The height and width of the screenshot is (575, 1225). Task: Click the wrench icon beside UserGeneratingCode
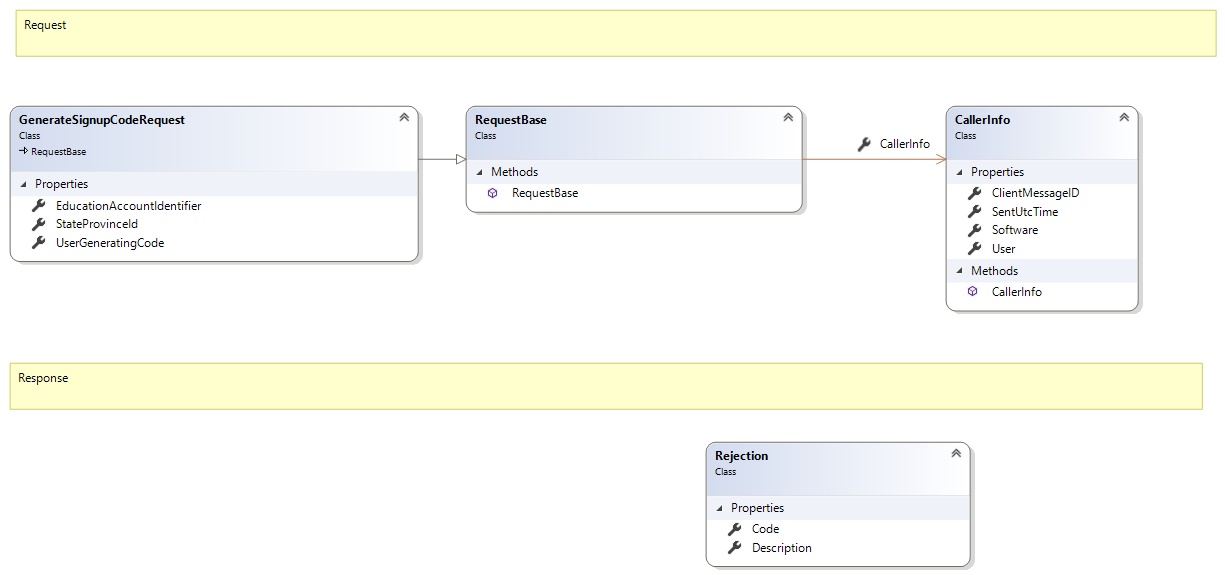(39, 243)
